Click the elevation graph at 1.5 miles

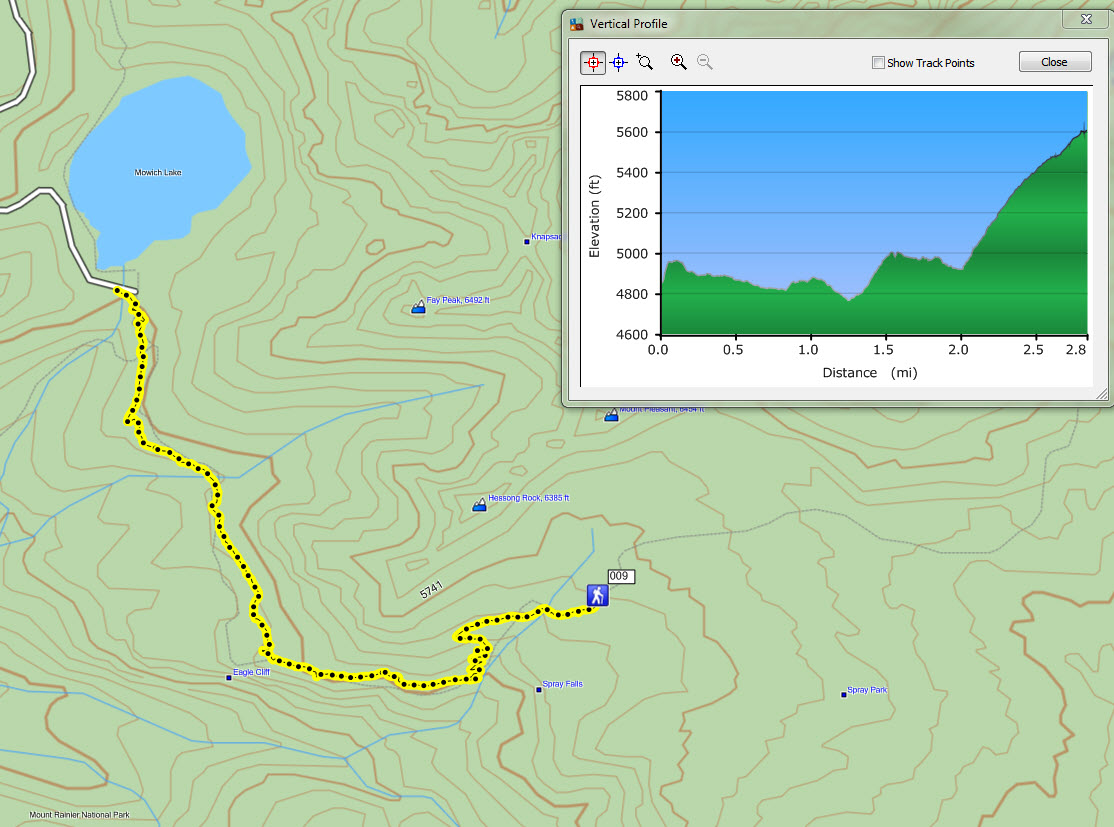(883, 300)
